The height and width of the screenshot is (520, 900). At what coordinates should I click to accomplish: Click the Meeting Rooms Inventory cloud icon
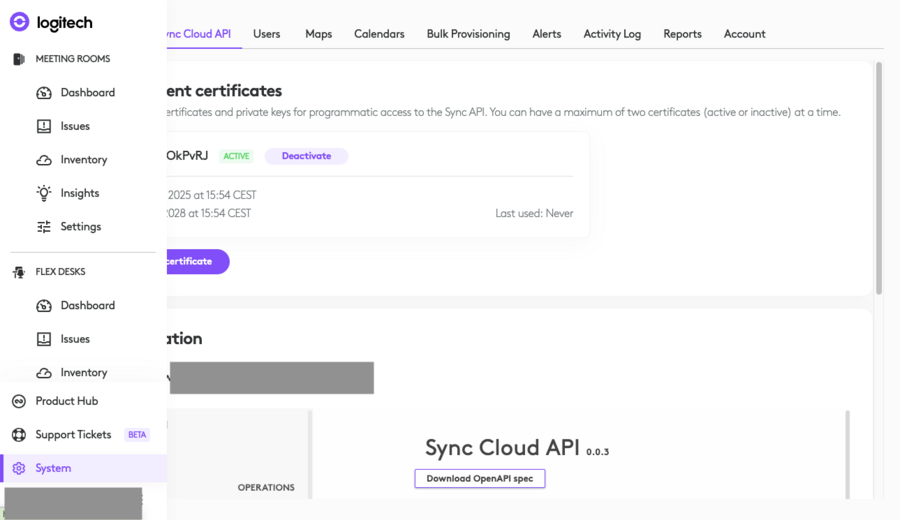click(44, 160)
